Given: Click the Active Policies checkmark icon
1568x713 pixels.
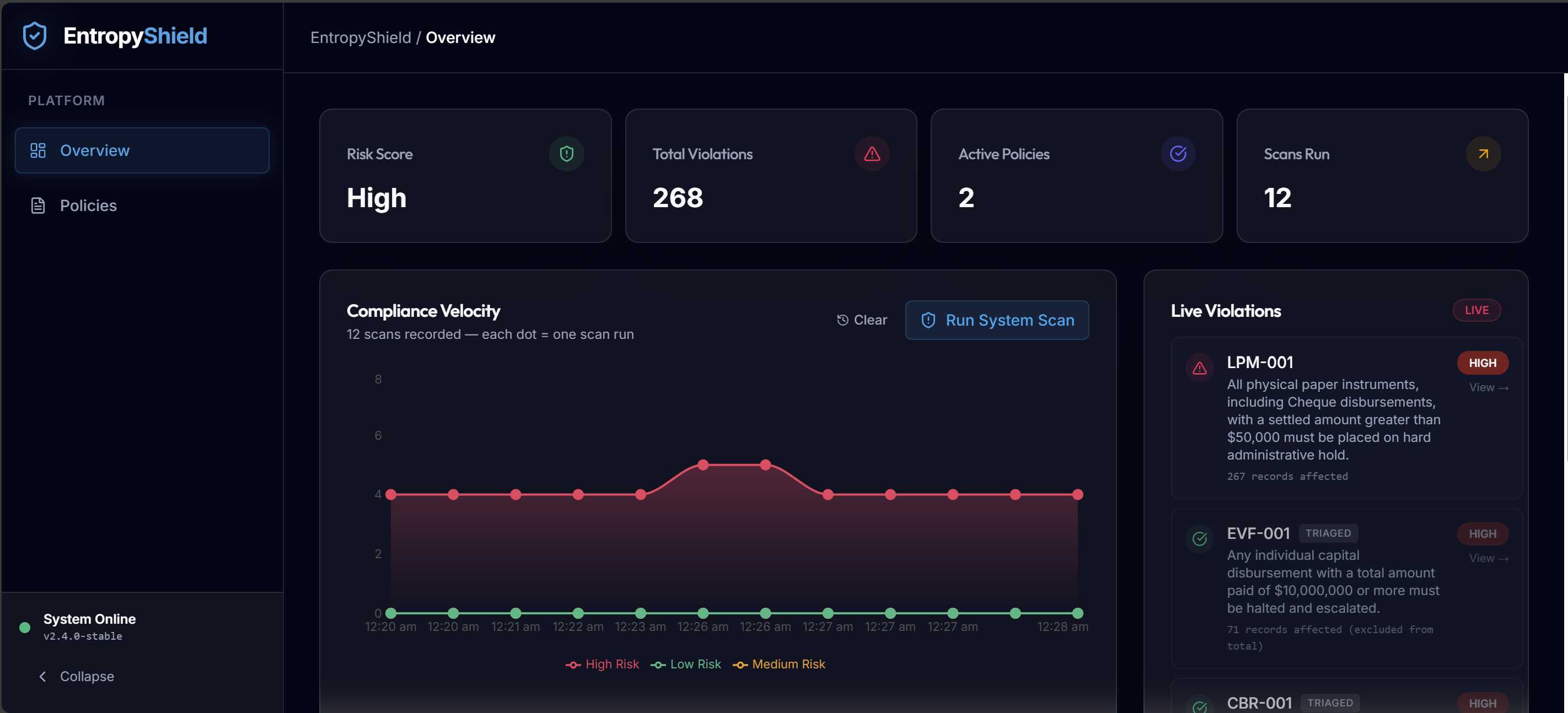Looking at the screenshot, I should [x=1178, y=154].
